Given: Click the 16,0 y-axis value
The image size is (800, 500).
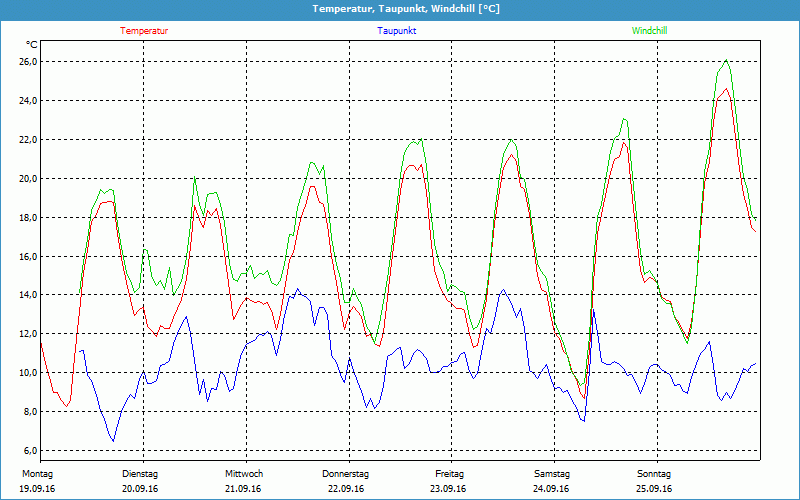Looking at the screenshot, I should 28,256.
